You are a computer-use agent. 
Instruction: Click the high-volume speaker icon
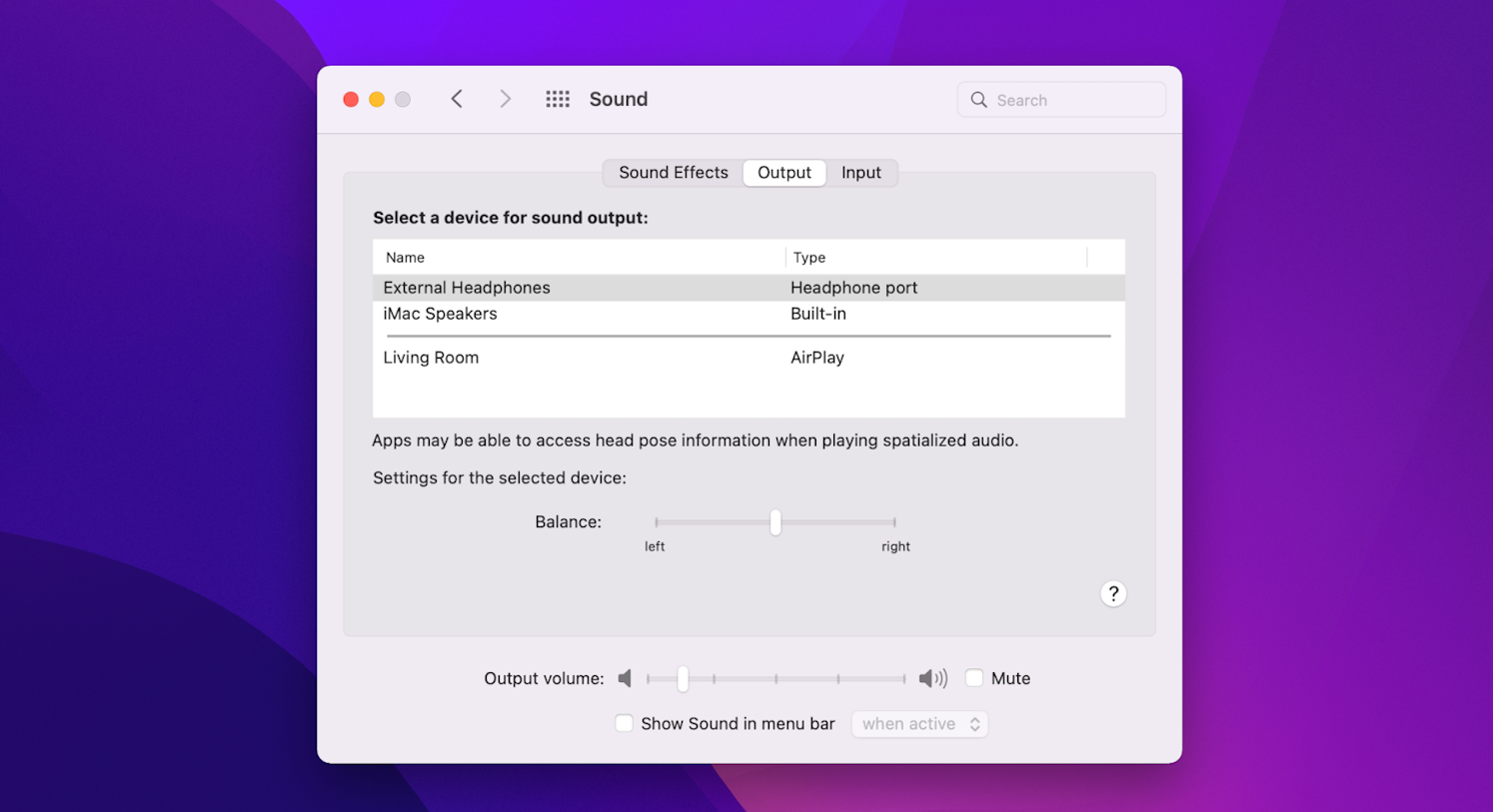pyautogui.click(x=932, y=677)
